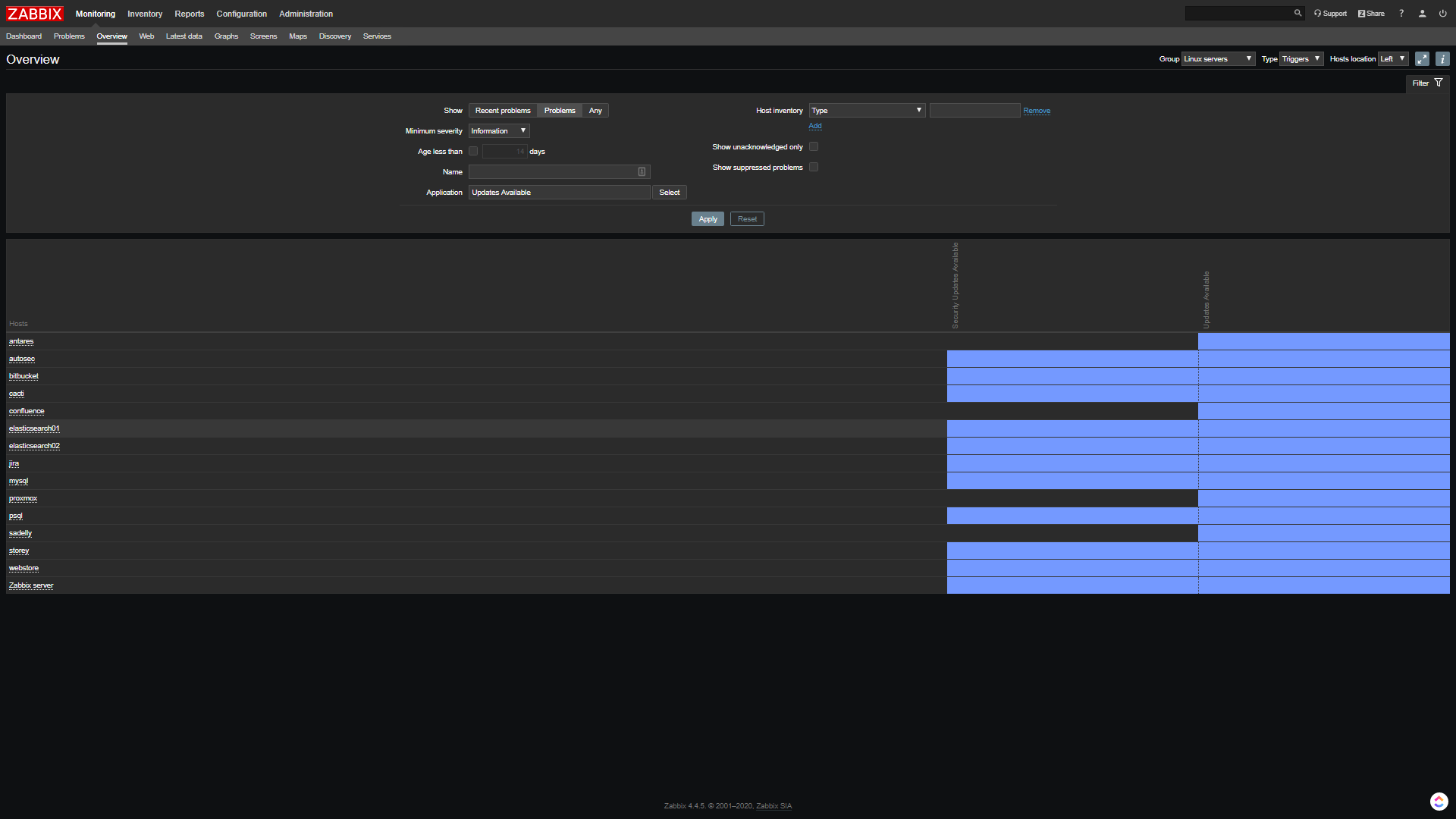Click the sign out power icon
1456x819 pixels.
pos(1443,14)
